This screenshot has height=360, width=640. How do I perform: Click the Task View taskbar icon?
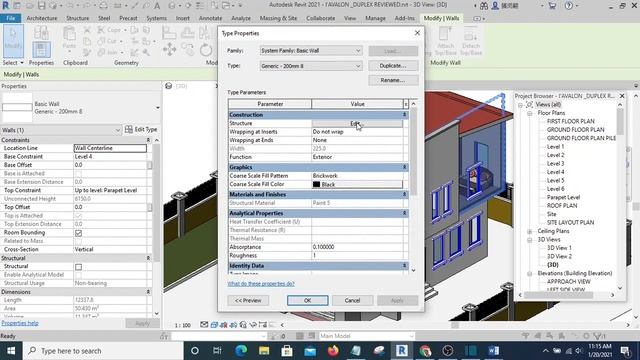pyautogui.click(x=217, y=351)
